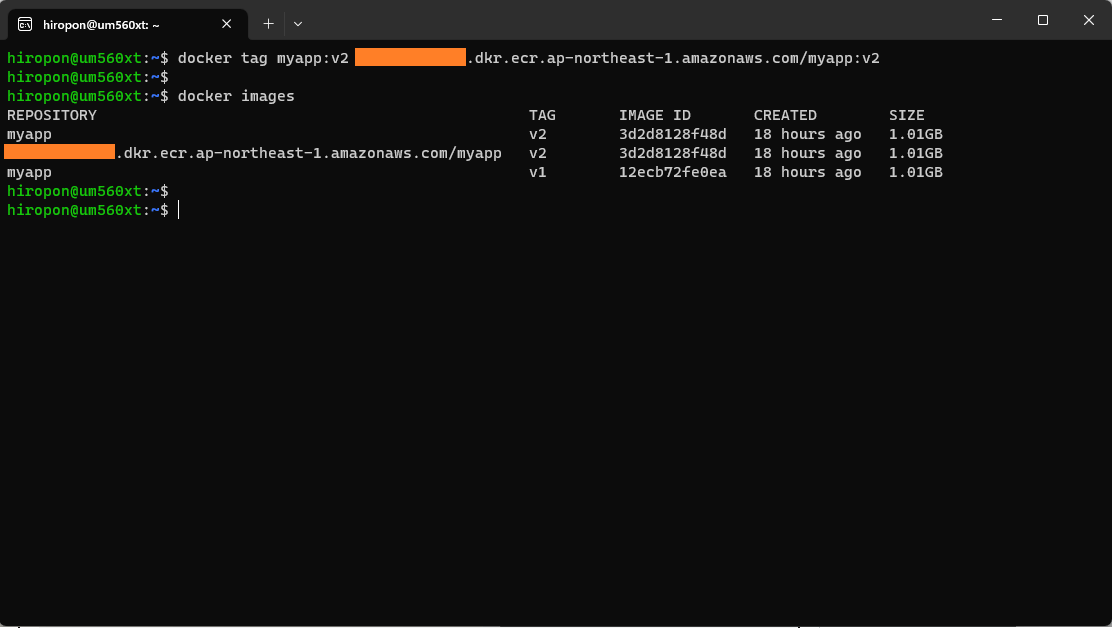The height and width of the screenshot is (628, 1112).
Task: Minimize the terminal window
Action: (996, 20)
